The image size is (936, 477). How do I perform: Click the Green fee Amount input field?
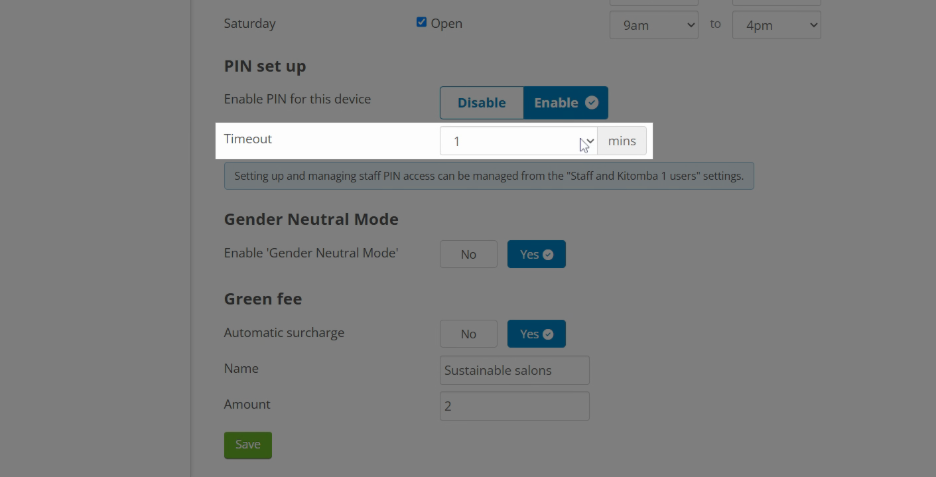point(515,406)
